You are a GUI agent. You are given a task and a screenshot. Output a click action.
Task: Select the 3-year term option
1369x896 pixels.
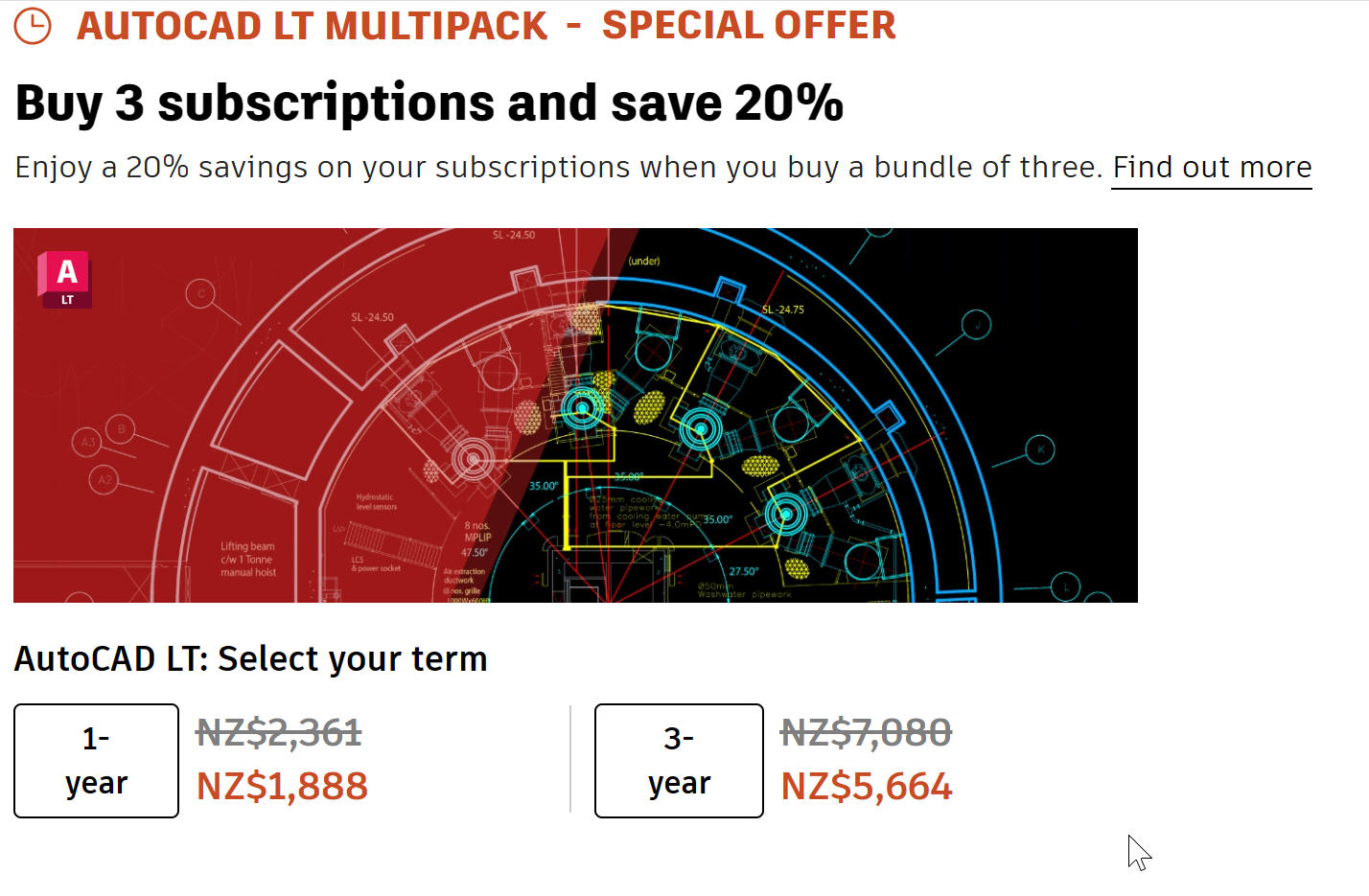(x=679, y=761)
